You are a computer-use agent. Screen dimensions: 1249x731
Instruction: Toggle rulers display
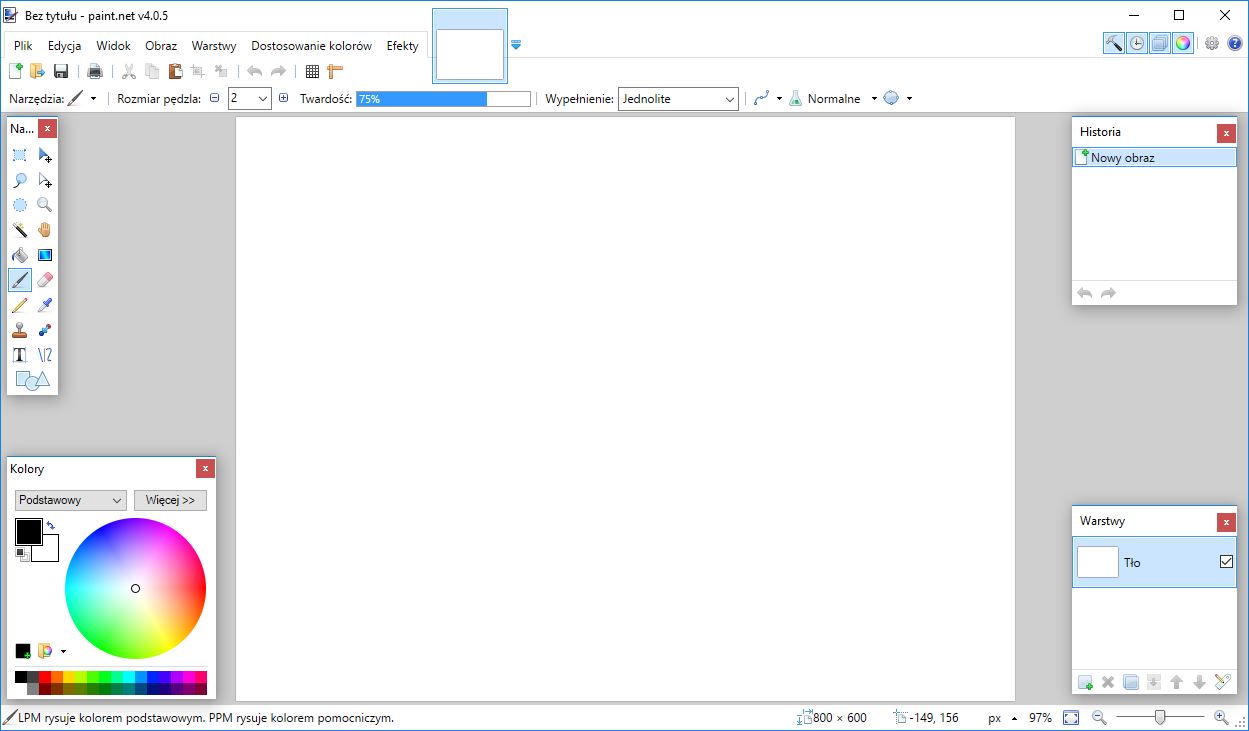click(335, 71)
